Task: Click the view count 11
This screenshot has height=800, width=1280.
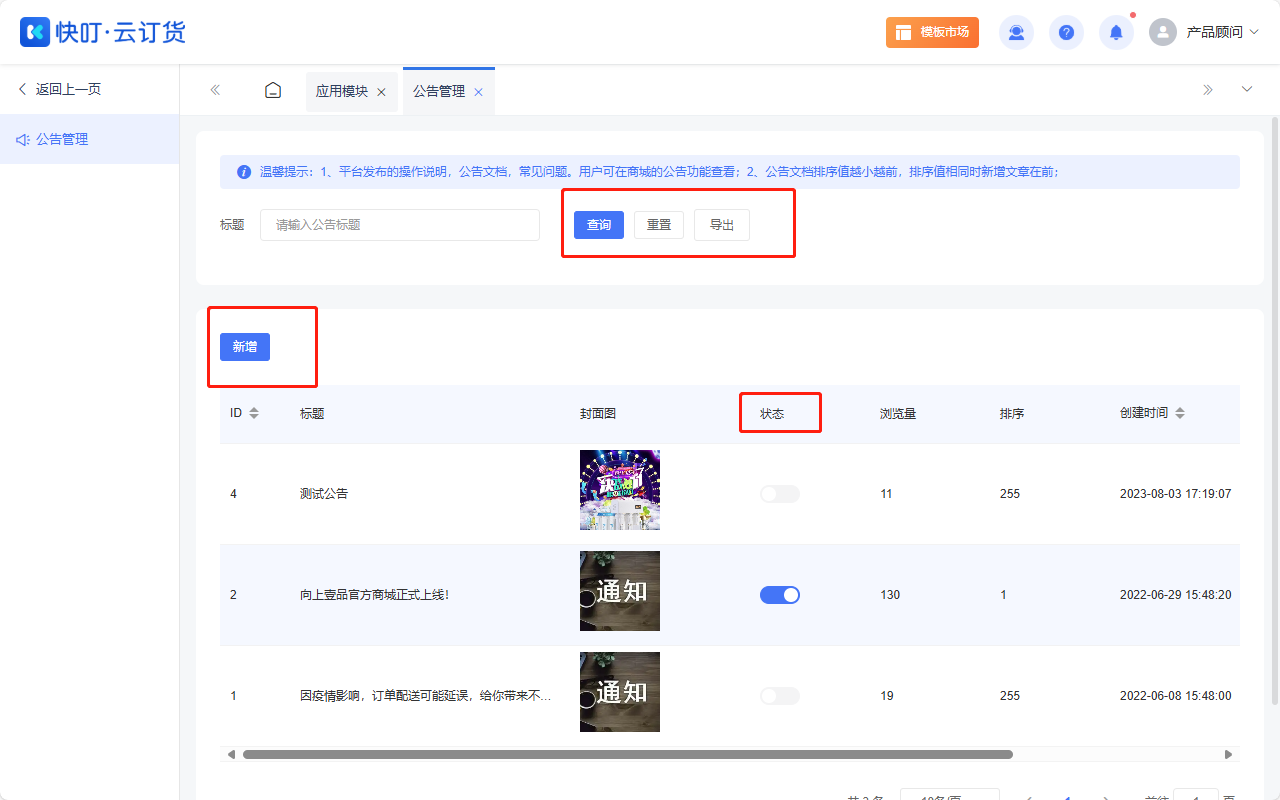Action: click(886, 494)
